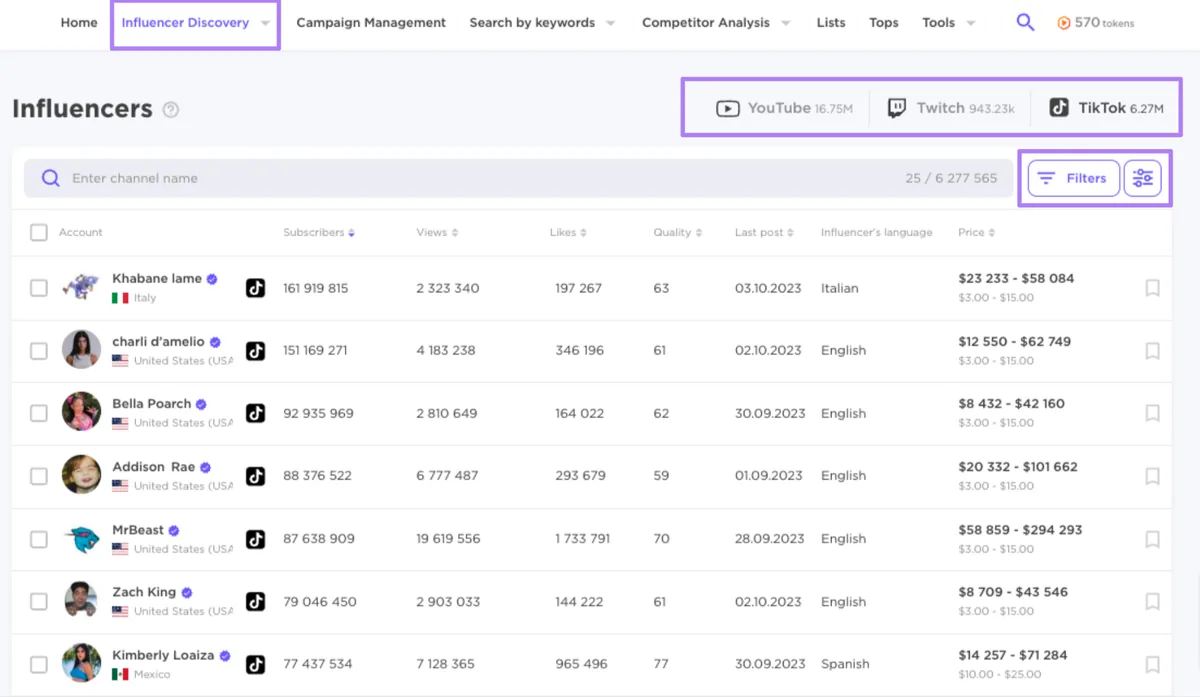Select the Addison Rae row checkbox

point(38,476)
